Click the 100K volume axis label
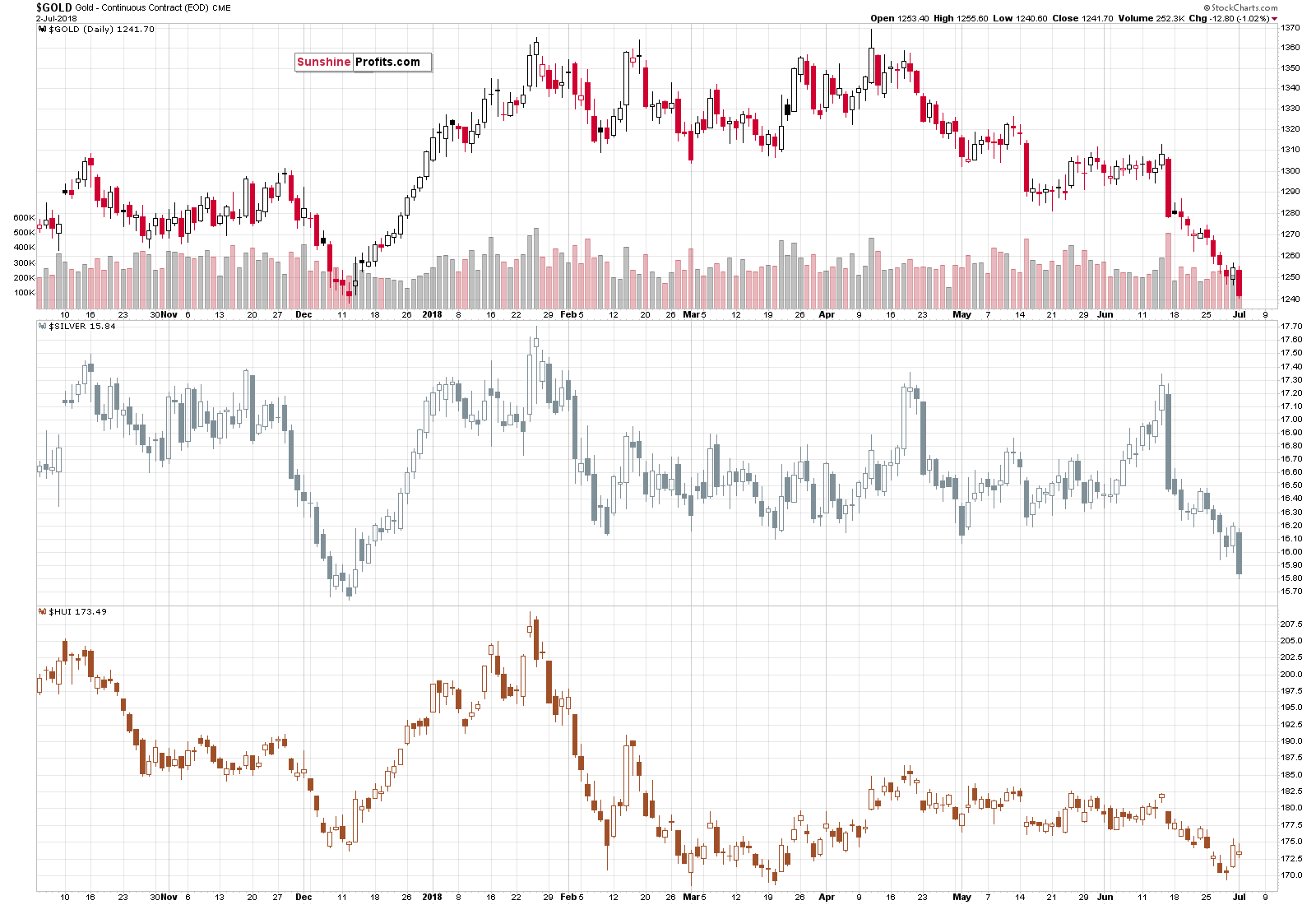 click(24, 293)
